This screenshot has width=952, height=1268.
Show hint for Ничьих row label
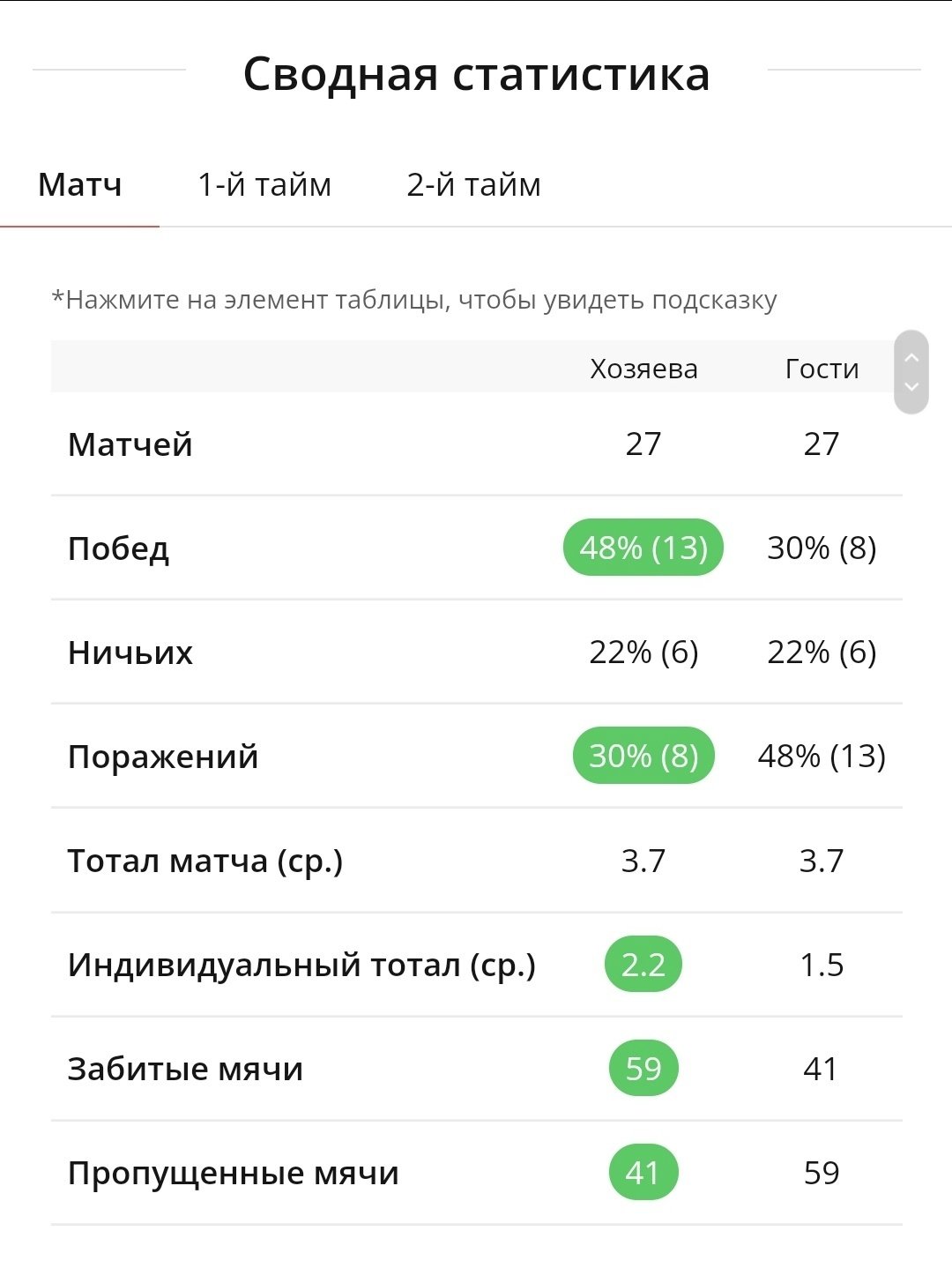[x=130, y=653]
